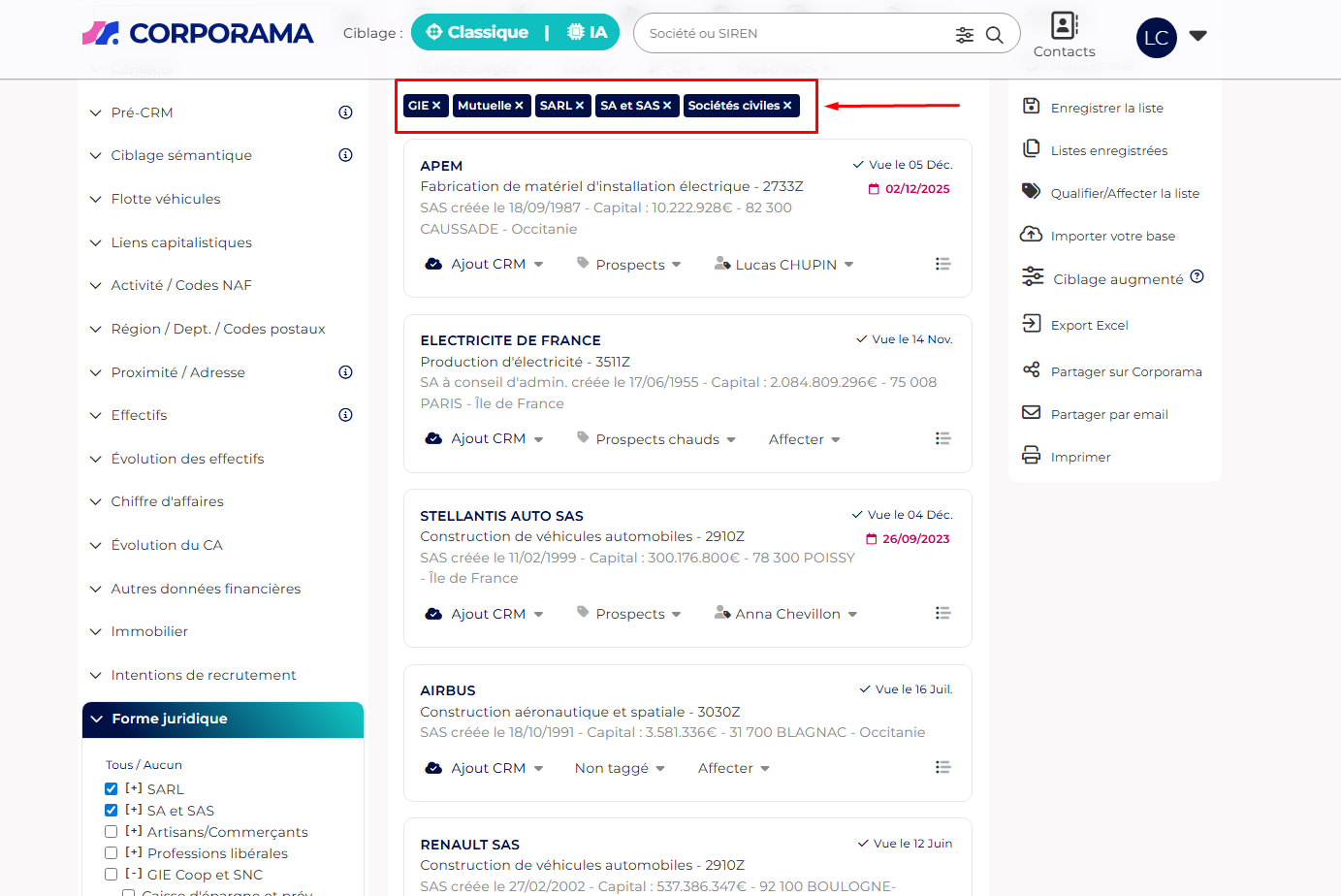
Task: Click the Contacts address book icon
Action: coord(1064,25)
